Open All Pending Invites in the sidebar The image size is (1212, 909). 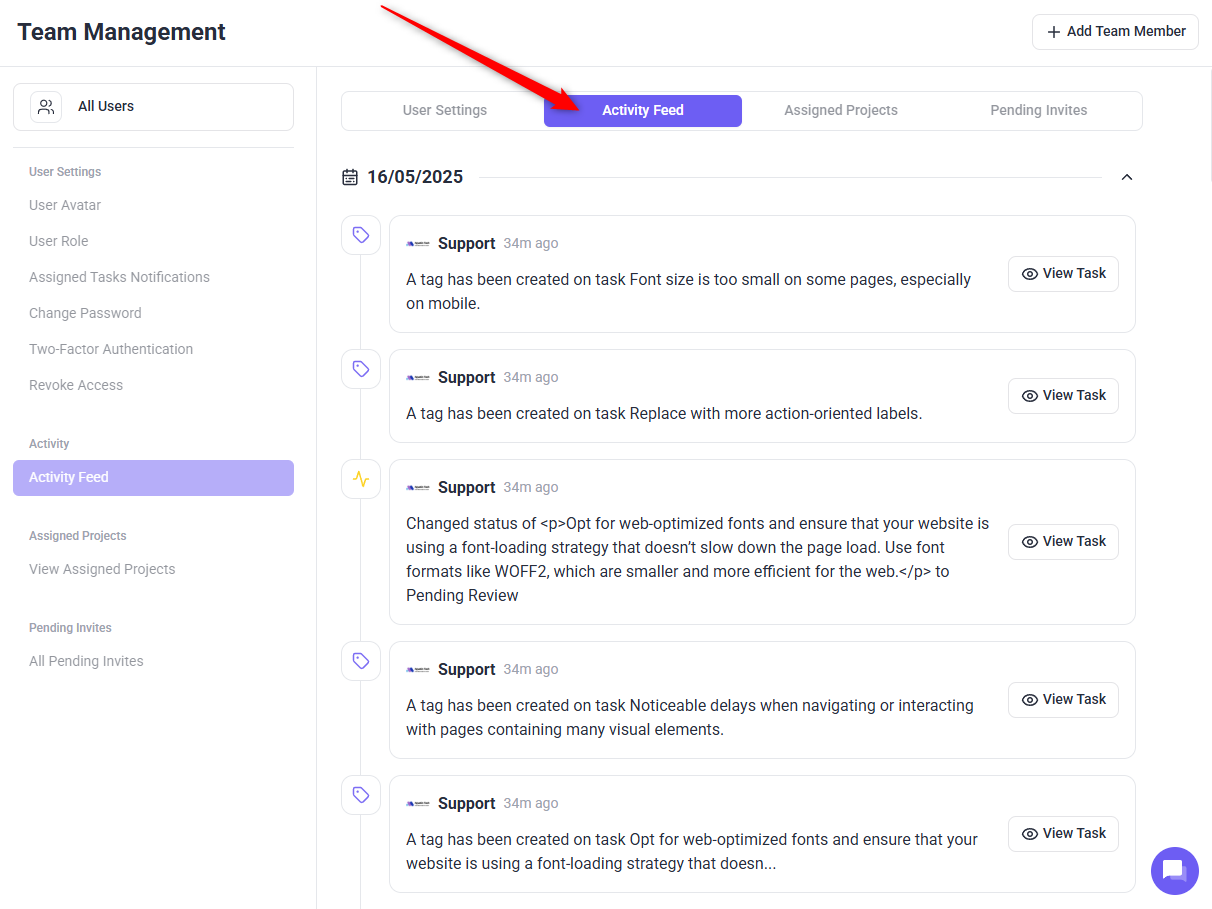pos(86,661)
